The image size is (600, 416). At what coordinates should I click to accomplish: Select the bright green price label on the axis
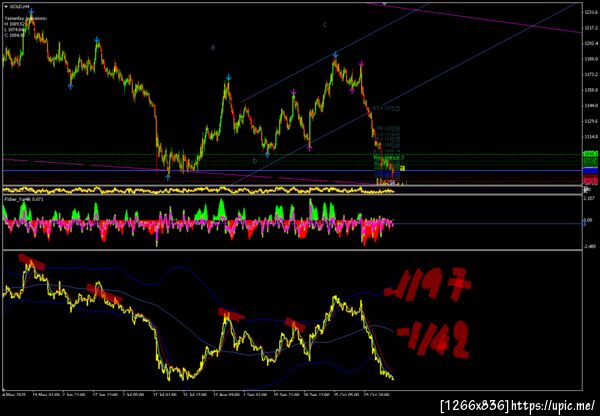(x=590, y=154)
